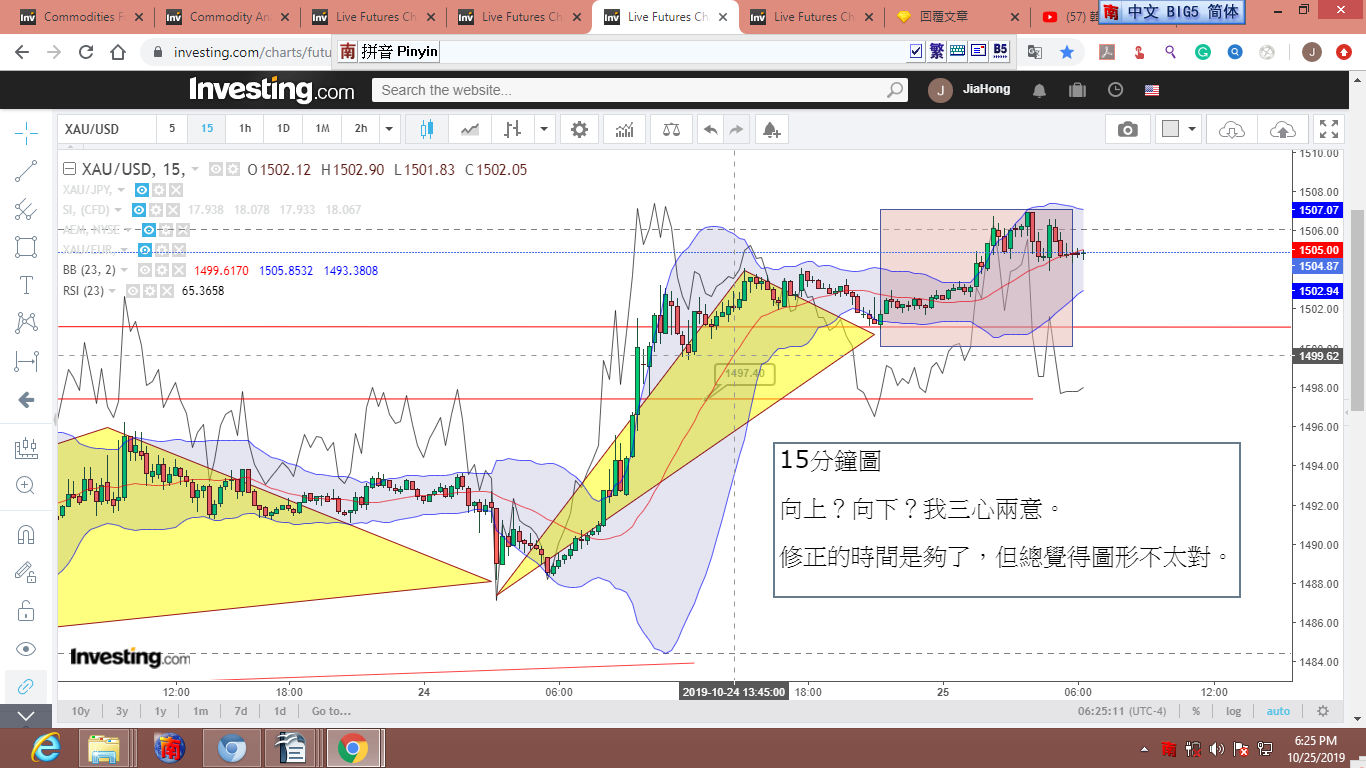Open the chart style dropdown arrow
Image resolution: width=1366 pixels, height=768 pixels.
544,129
